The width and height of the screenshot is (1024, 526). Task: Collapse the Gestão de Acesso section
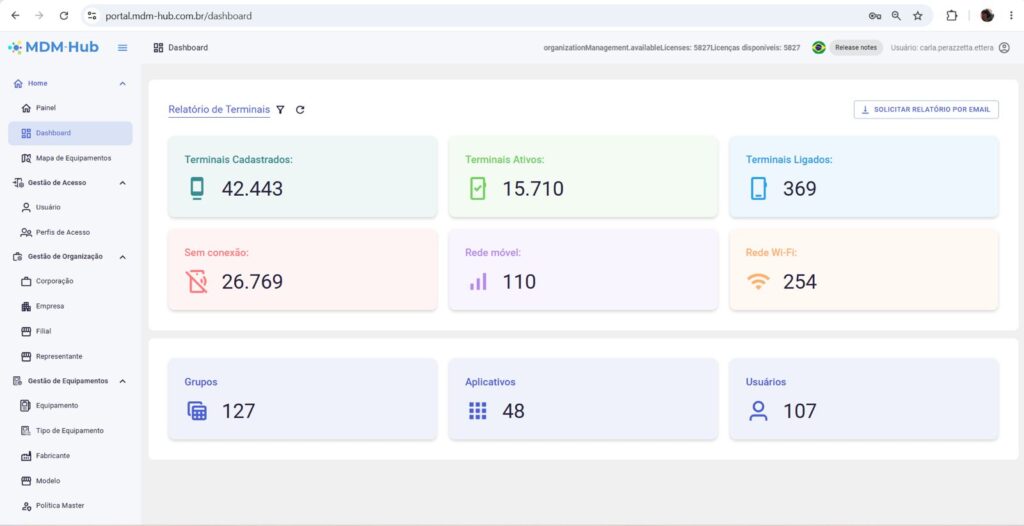(x=122, y=183)
